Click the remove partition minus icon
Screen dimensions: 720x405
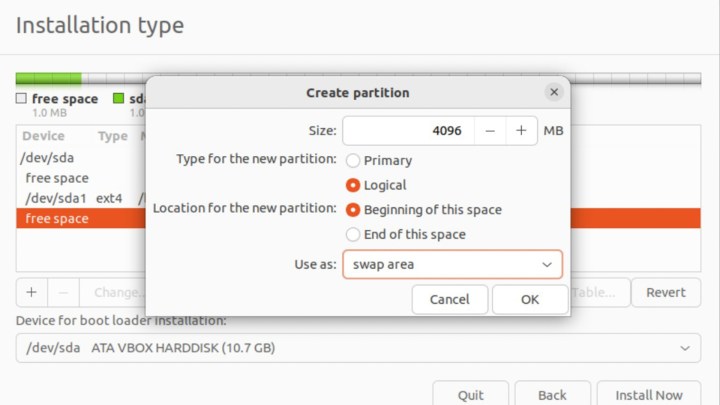coord(63,292)
